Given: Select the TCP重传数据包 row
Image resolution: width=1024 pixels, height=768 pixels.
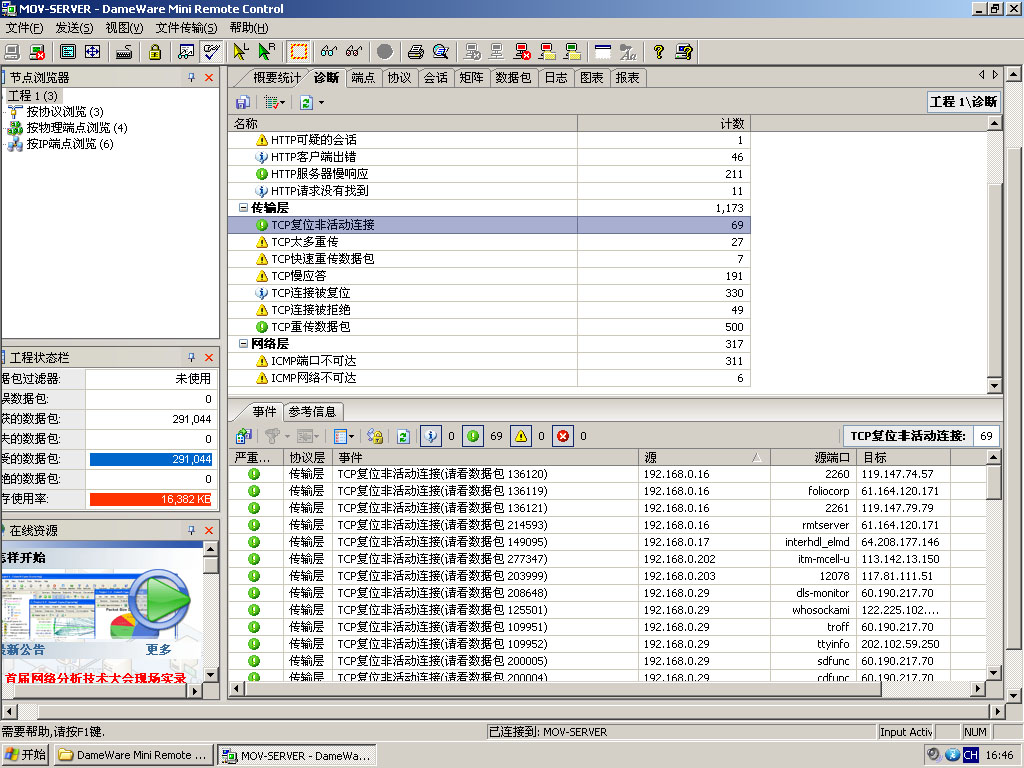Looking at the screenshot, I should click(x=310, y=327).
